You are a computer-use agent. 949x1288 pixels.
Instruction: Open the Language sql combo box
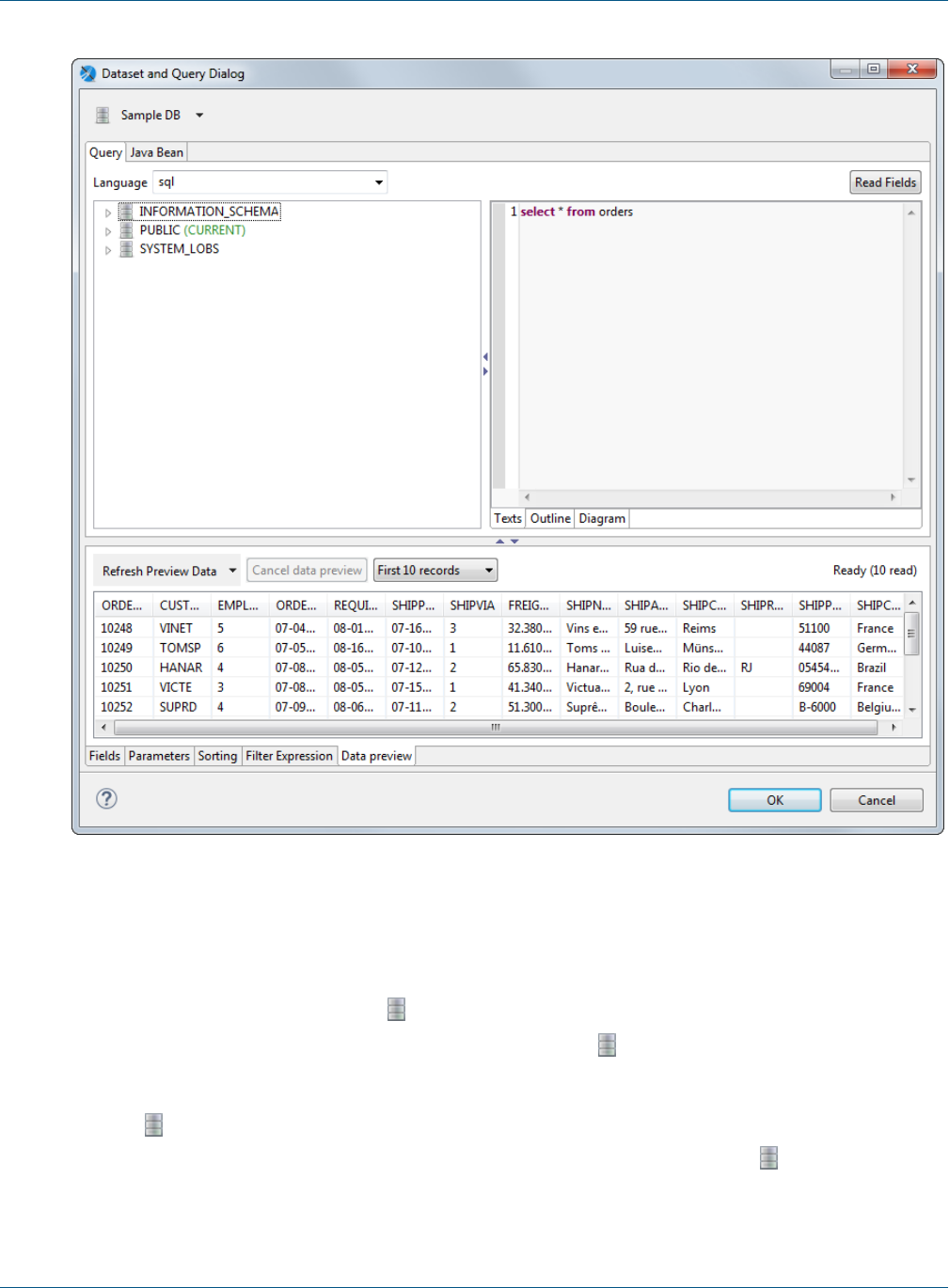271,182
